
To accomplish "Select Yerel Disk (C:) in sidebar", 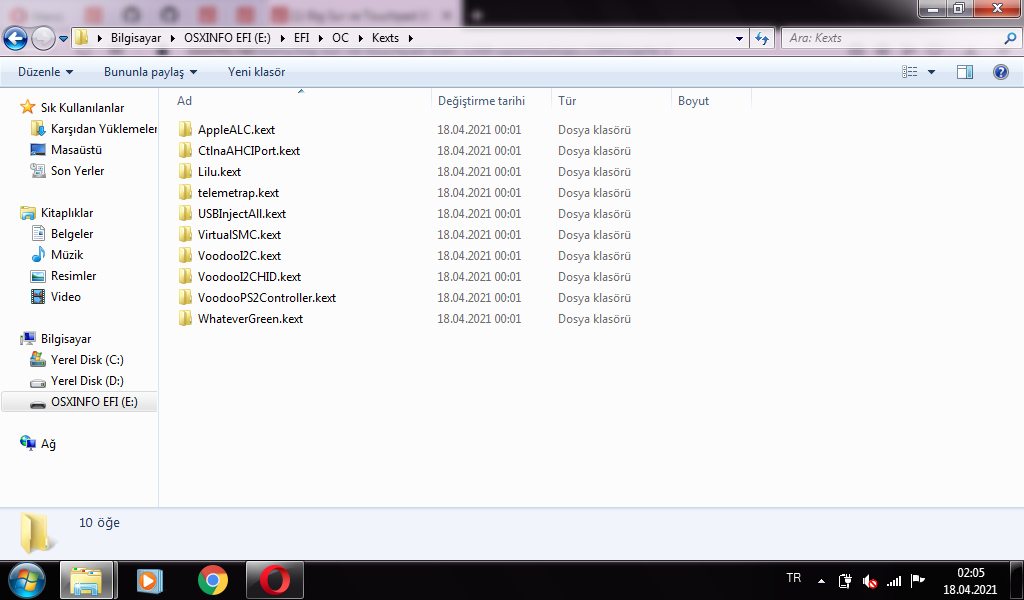I will click(87, 360).
